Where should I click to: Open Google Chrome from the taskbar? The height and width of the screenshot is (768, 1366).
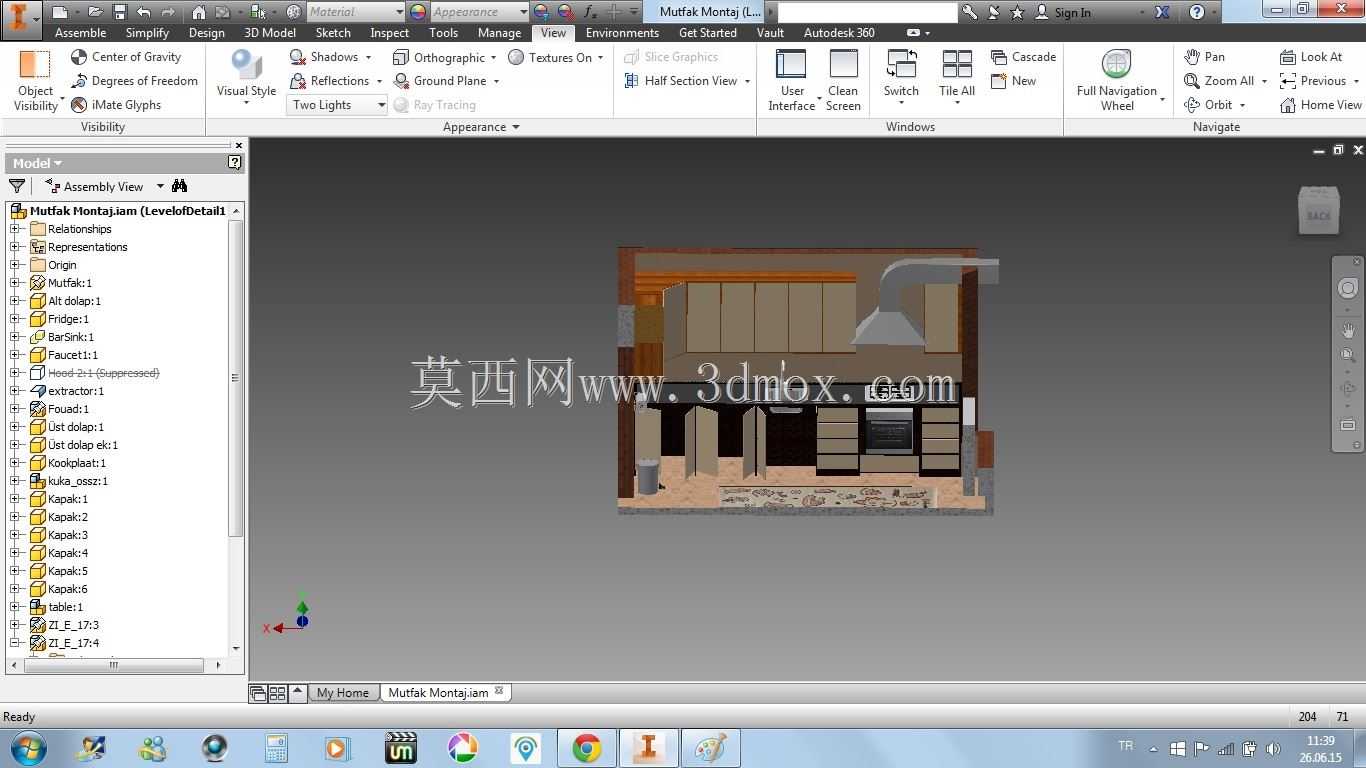tap(586, 748)
